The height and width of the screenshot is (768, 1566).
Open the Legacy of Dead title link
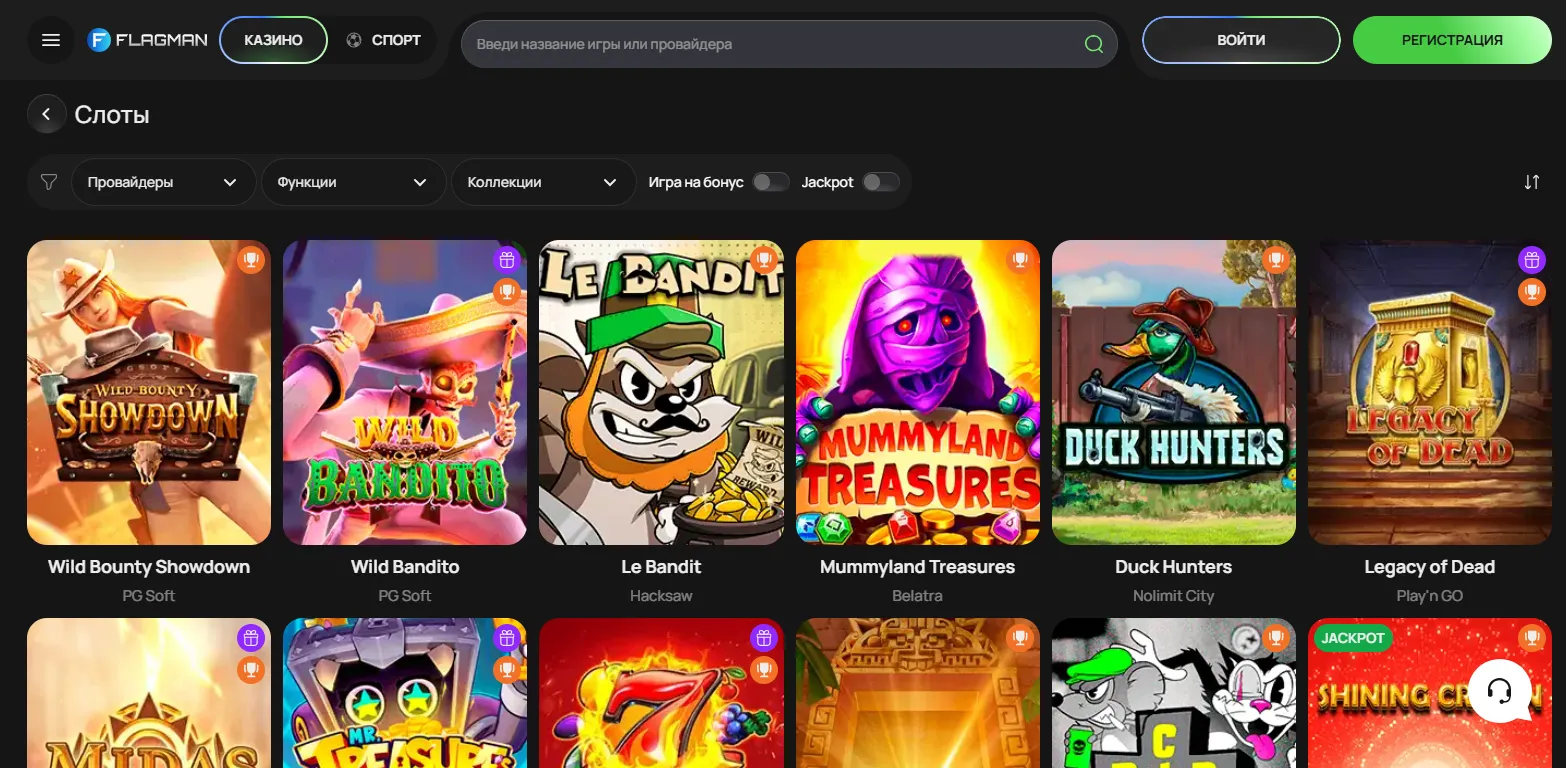pos(1429,567)
